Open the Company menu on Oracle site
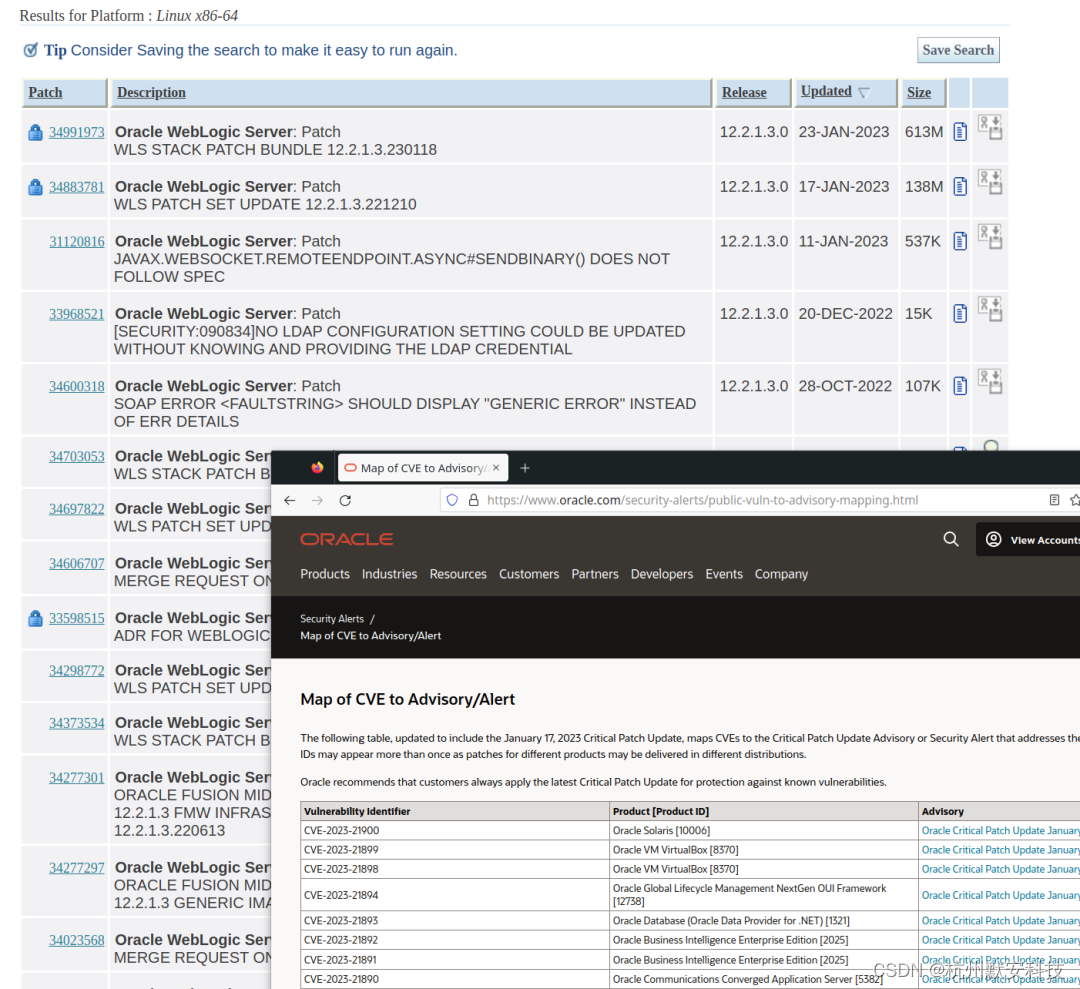The image size is (1080, 989). 781,574
